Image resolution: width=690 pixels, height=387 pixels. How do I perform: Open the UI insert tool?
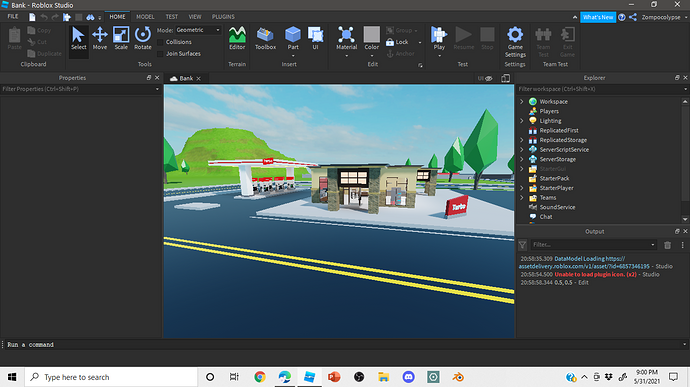point(315,39)
